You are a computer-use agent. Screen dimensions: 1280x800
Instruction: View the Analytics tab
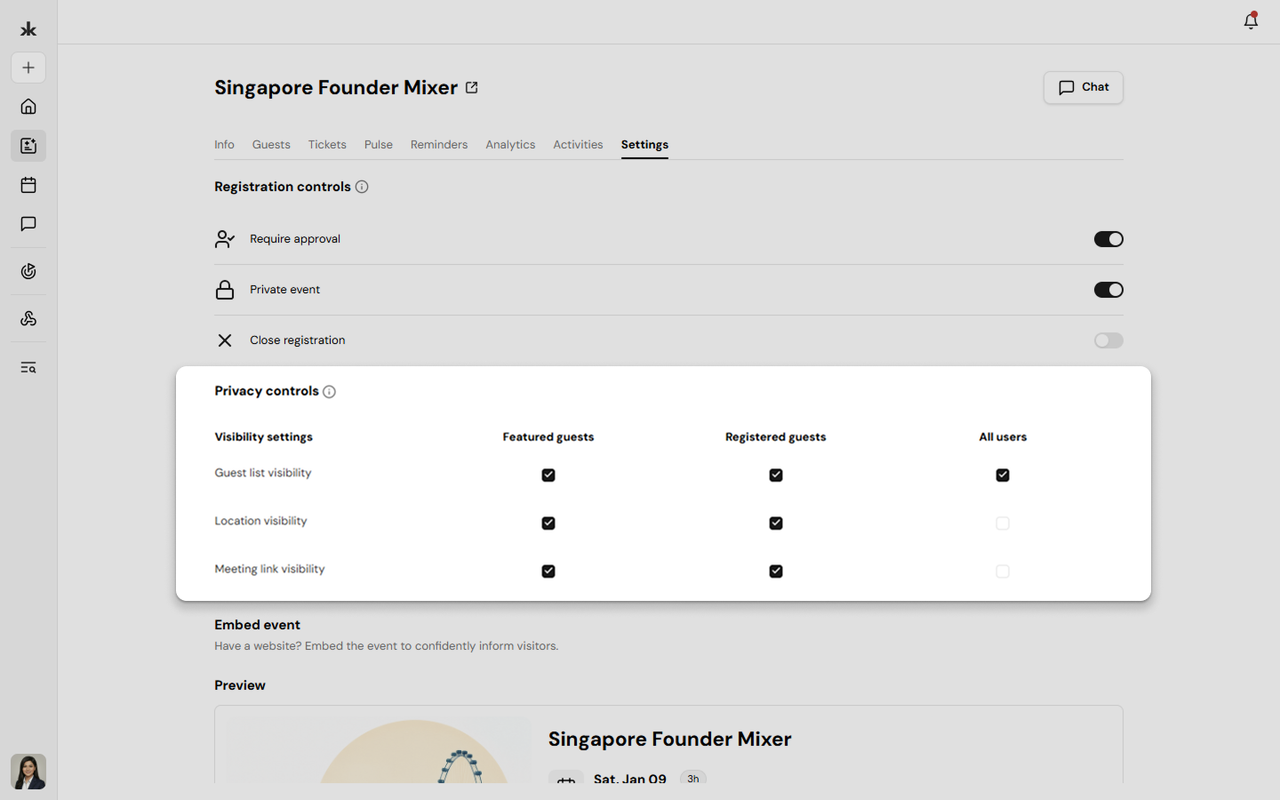510,145
